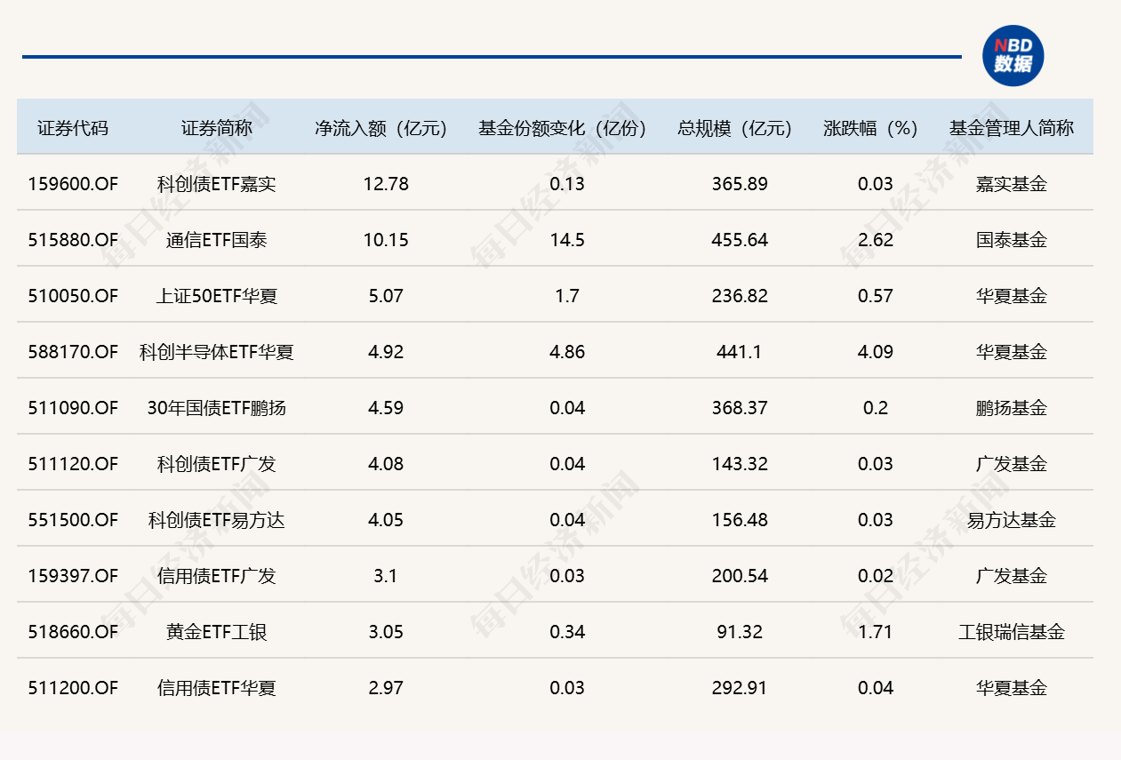Click share change value 0.34
Screen dimensions: 1121x760
[x=567, y=631]
